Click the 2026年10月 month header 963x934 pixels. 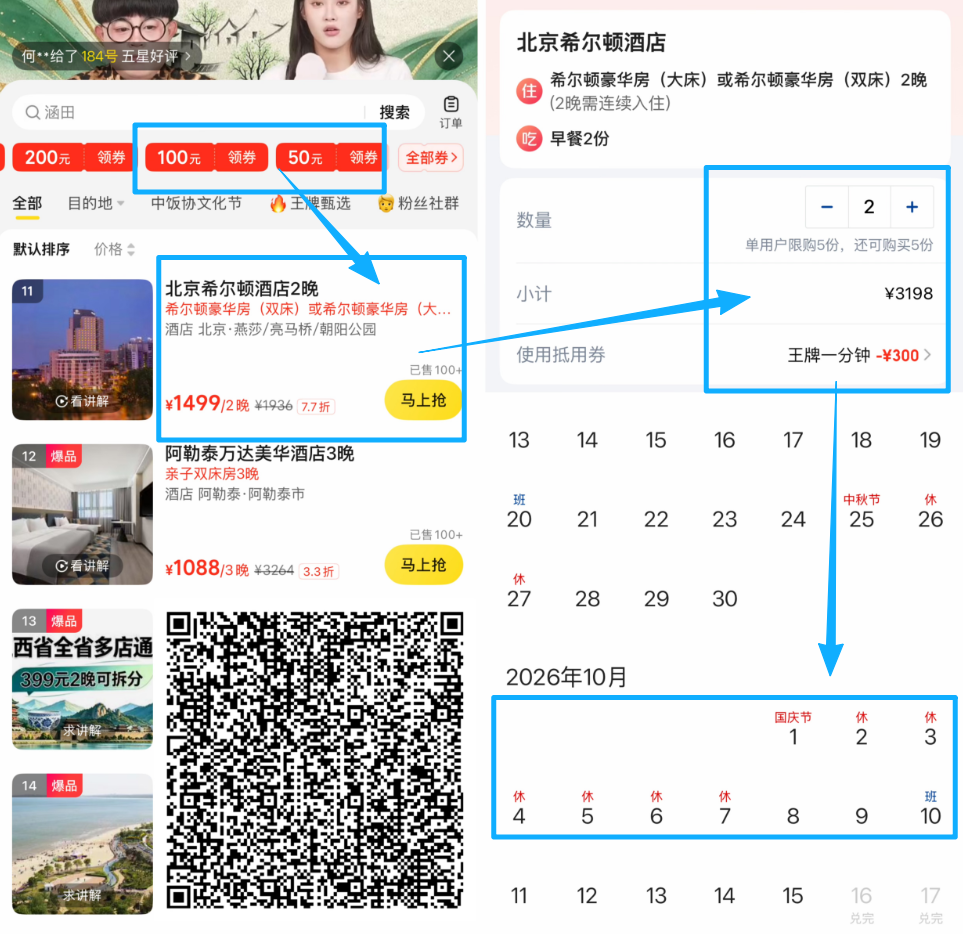pyautogui.click(x=566, y=677)
